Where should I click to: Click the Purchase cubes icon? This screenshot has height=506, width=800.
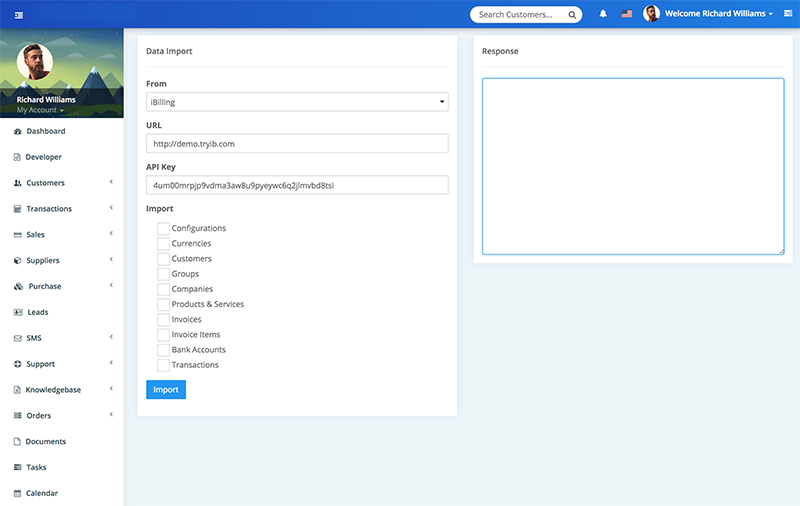point(18,286)
